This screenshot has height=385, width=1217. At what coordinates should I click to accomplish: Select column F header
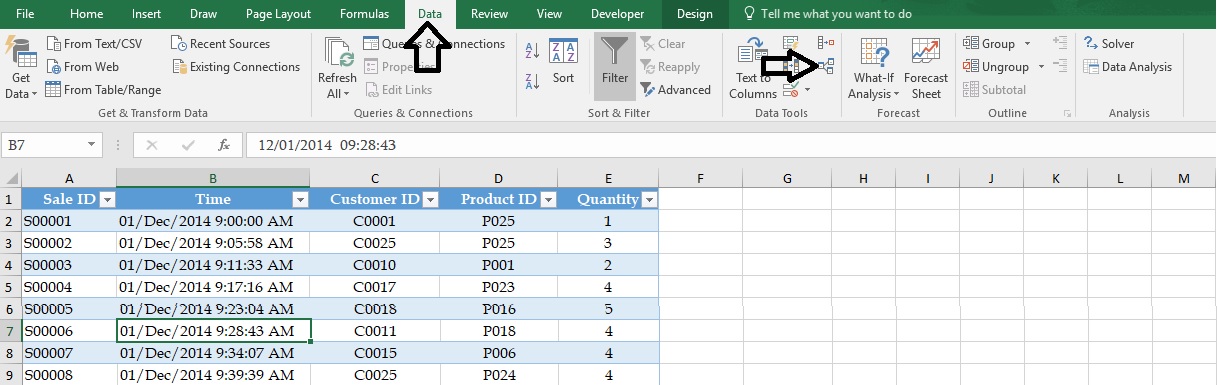tap(701, 178)
